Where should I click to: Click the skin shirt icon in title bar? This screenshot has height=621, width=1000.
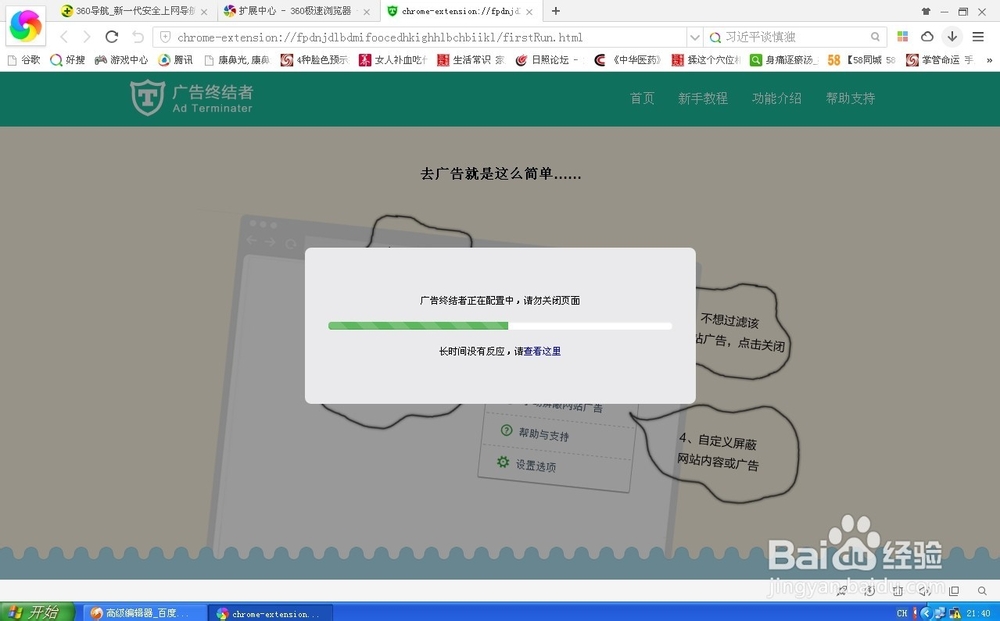pyautogui.click(x=926, y=11)
